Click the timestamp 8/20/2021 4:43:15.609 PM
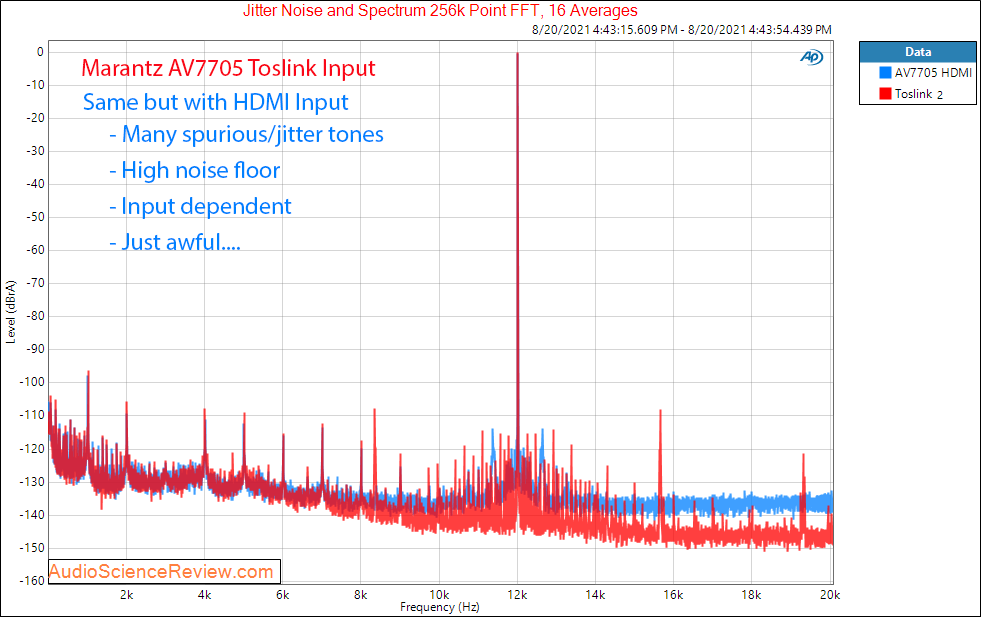Image resolution: width=981 pixels, height=617 pixels. coord(604,29)
